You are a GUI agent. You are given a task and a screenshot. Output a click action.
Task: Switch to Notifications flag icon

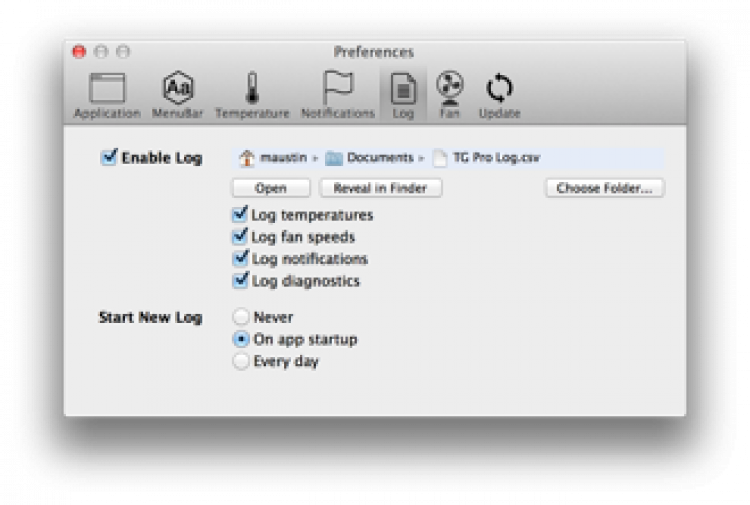click(338, 89)
